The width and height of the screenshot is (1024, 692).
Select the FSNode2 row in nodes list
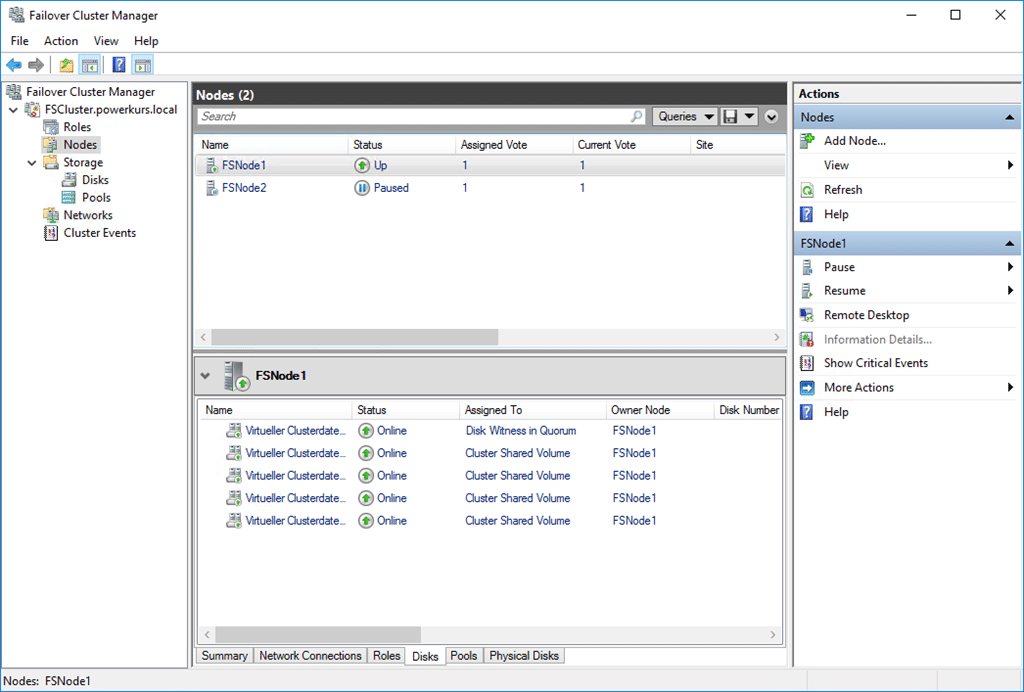click(490, 188)
